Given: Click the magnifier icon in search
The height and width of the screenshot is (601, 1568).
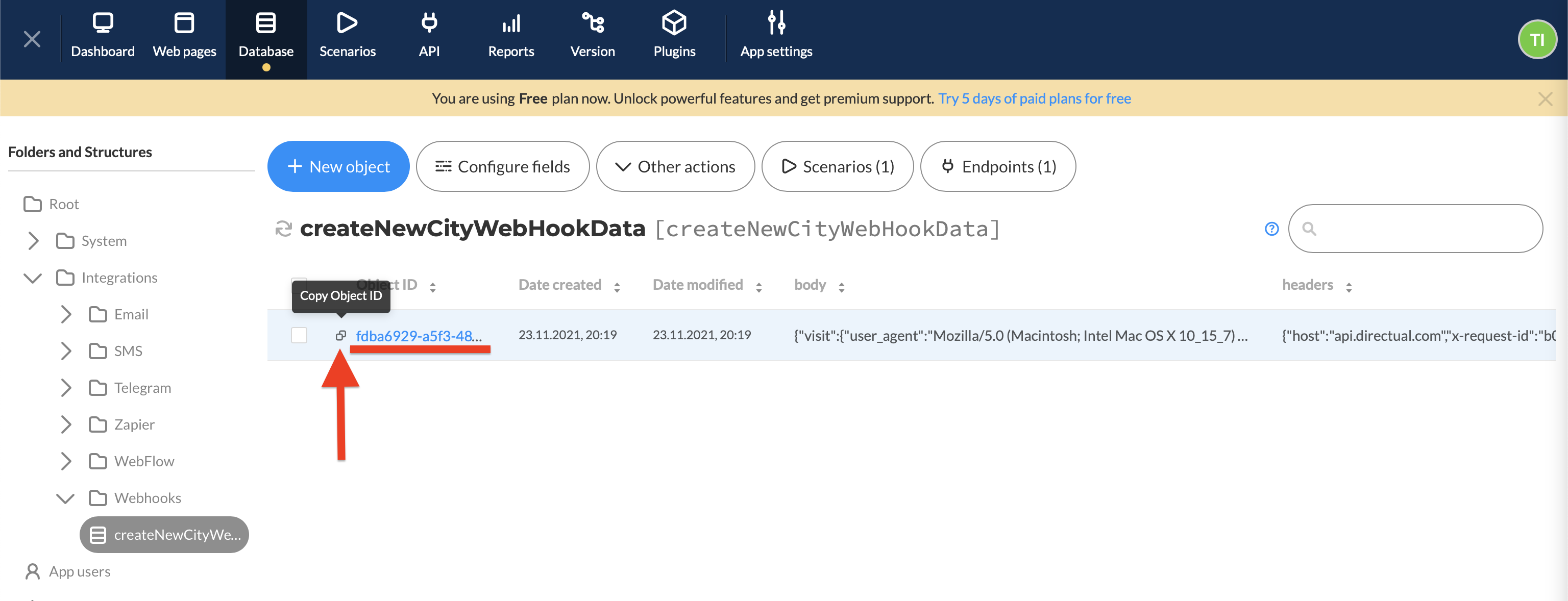Looking at the screenshot, I should (x=1309, y=229).
